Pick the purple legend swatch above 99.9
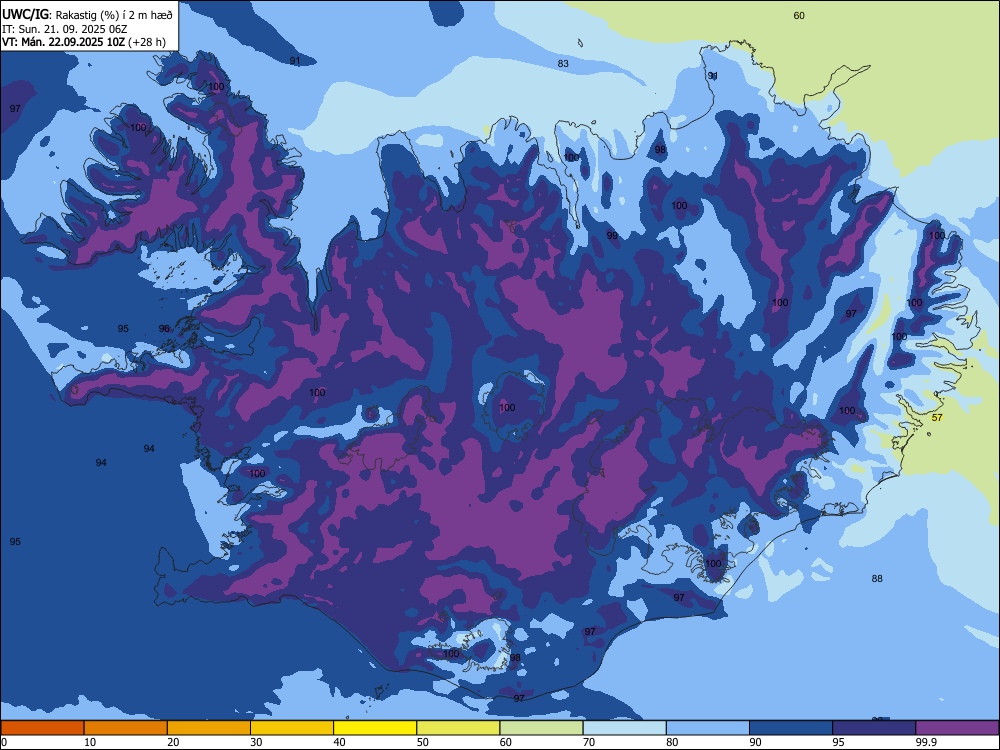Viewport: 1000px width, 750px height. click(957, 728)
